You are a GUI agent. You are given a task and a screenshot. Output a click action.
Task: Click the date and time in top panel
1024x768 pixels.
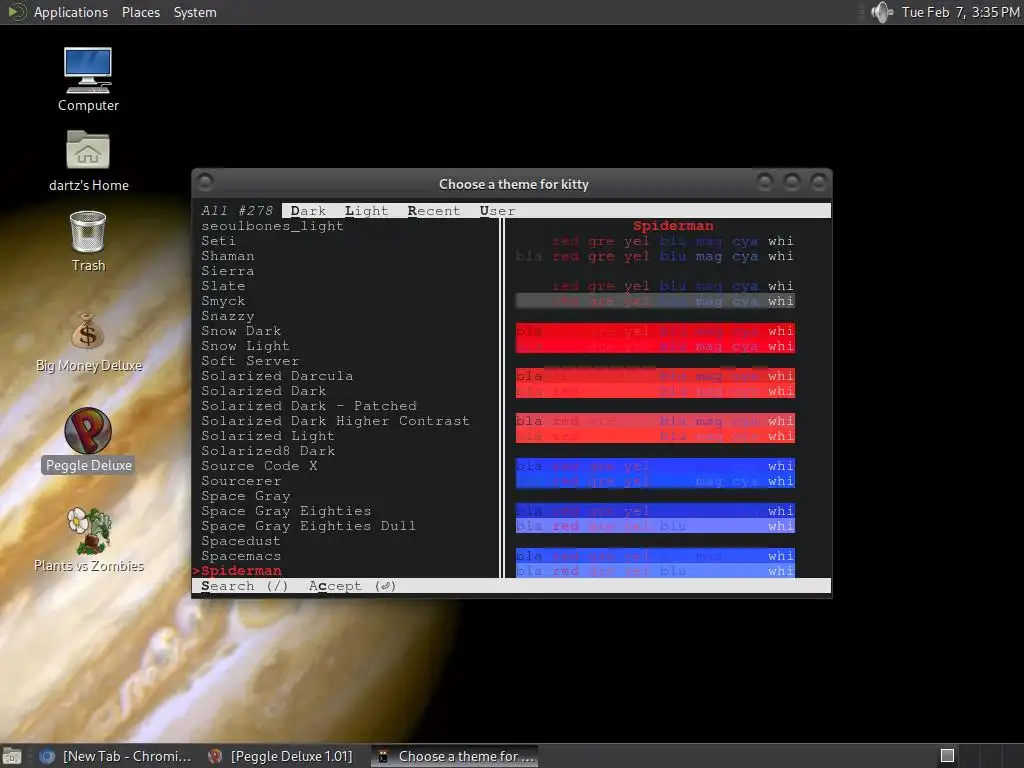pos(960,12)
